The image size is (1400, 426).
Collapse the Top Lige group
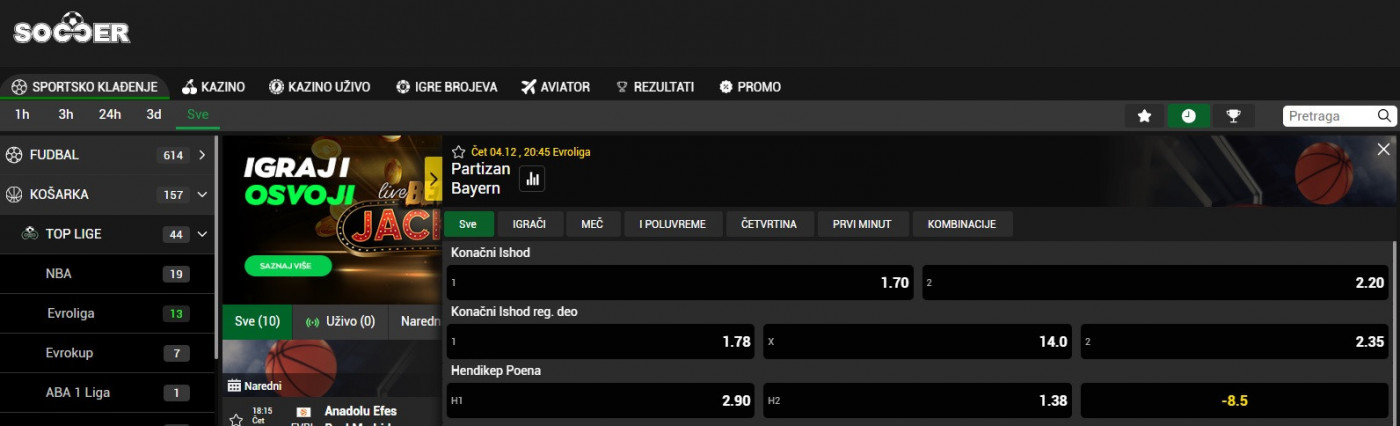click(x=202, y=234)
